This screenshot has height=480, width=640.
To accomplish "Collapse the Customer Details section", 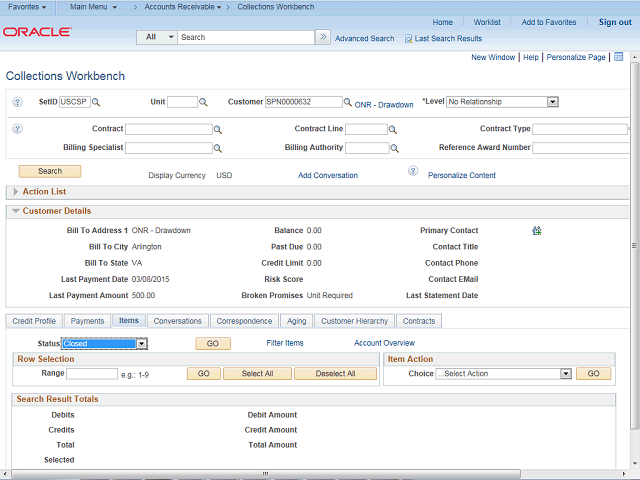I will (14, 211).
